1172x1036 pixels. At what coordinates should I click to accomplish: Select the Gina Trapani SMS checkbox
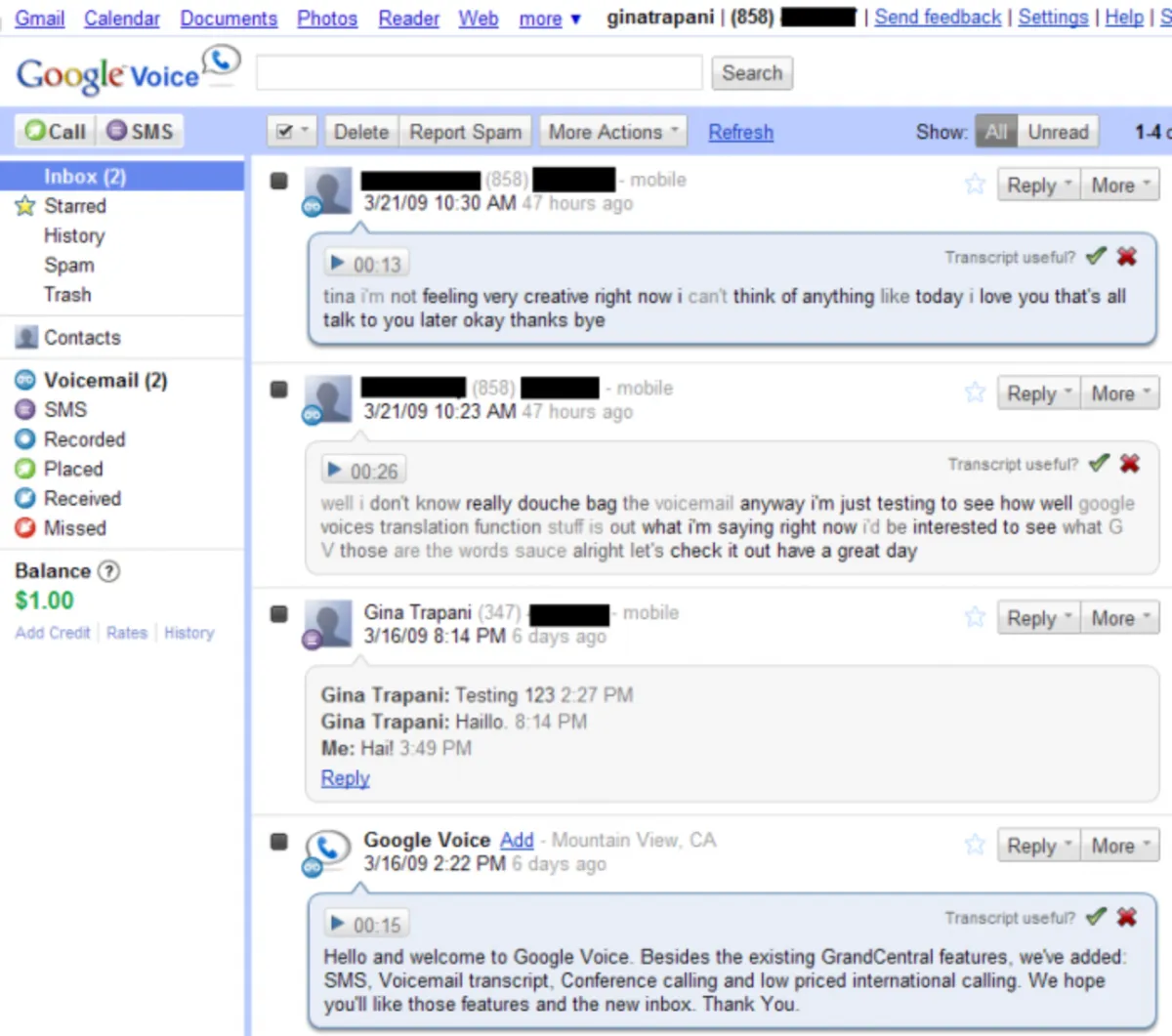(279, 613)
